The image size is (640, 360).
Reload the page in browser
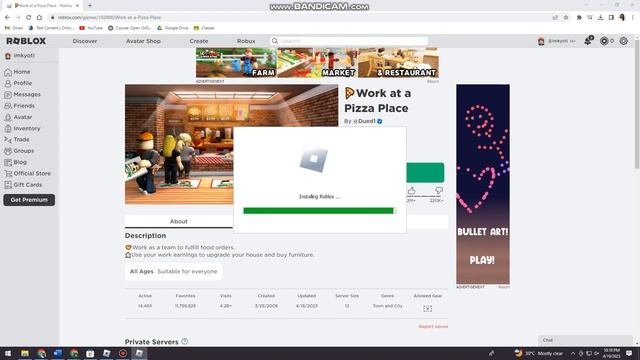pos(29,18)
